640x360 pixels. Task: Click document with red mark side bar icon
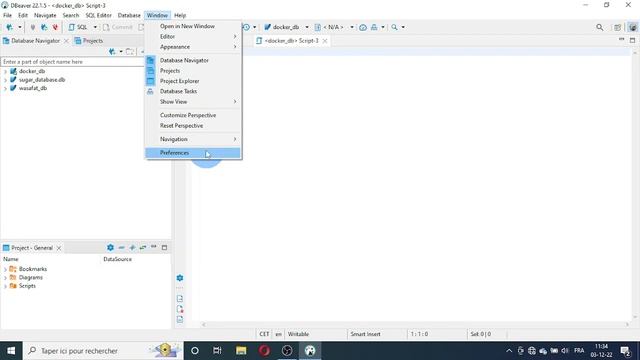[180, 309]
